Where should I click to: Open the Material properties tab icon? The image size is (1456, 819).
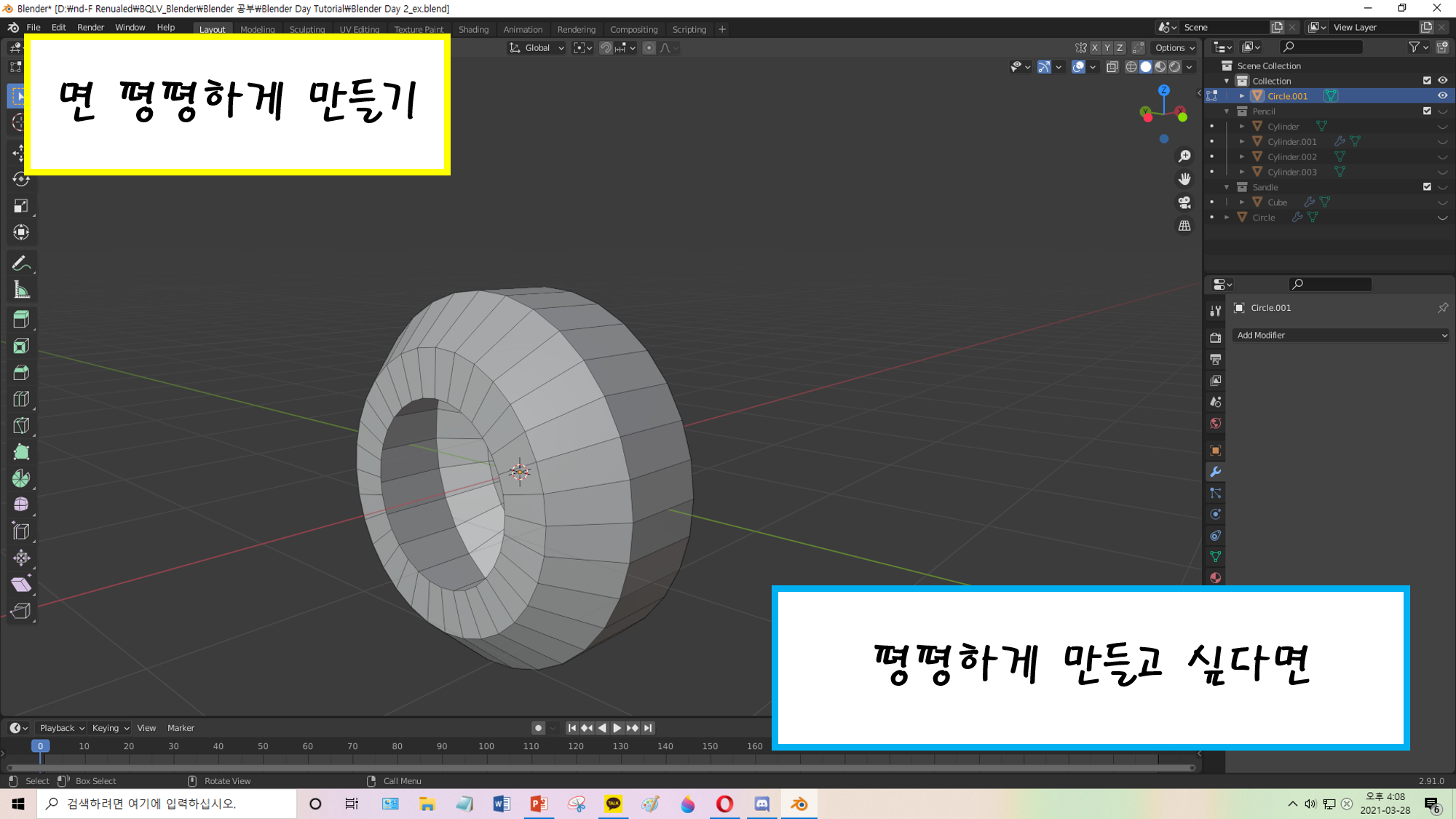point(1215,578)
